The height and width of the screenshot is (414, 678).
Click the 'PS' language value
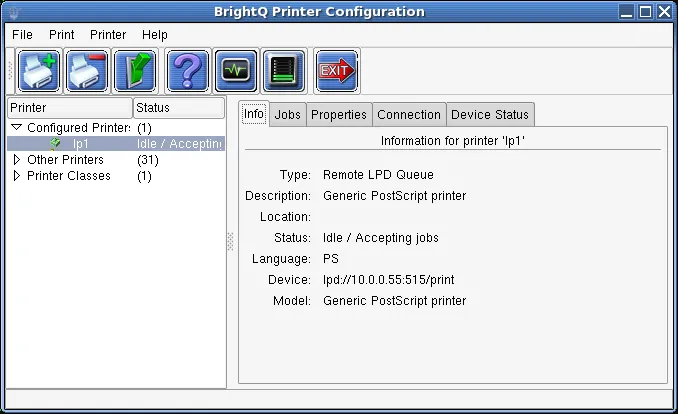click(x=331, y=259)
